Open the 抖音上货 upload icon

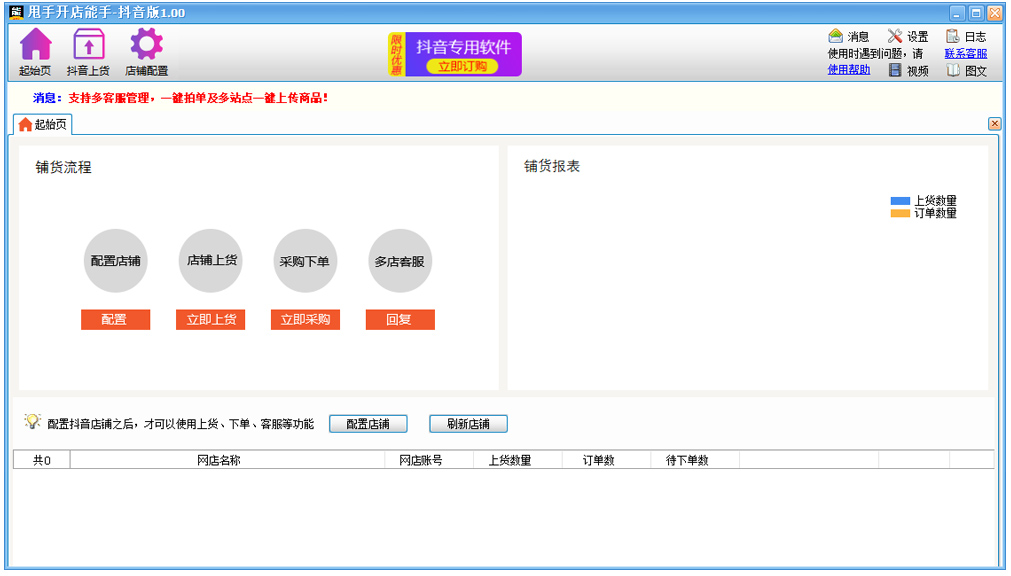[88, 45]
